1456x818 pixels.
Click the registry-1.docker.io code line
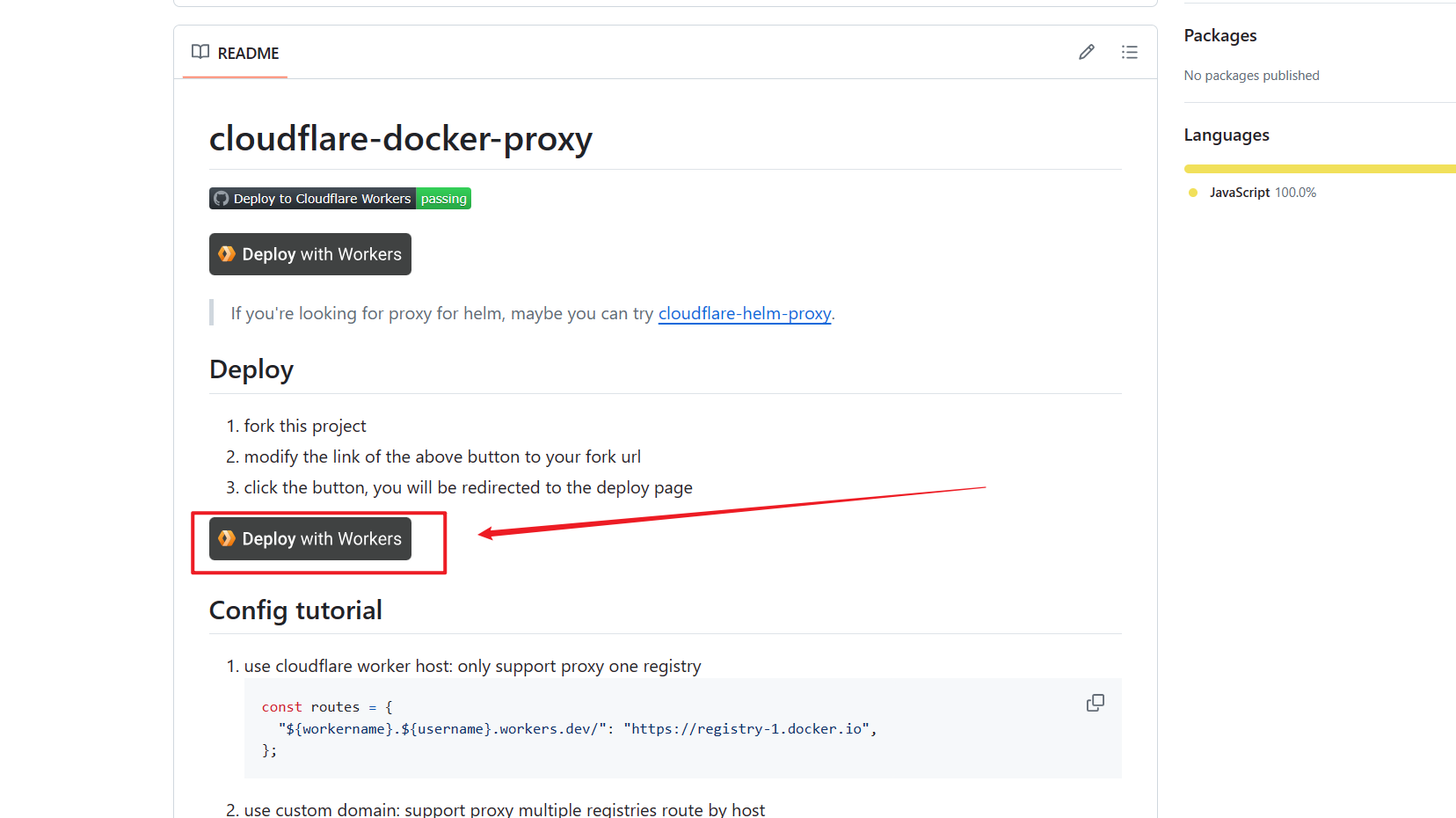pyautogui.click(x=578, y=729)
